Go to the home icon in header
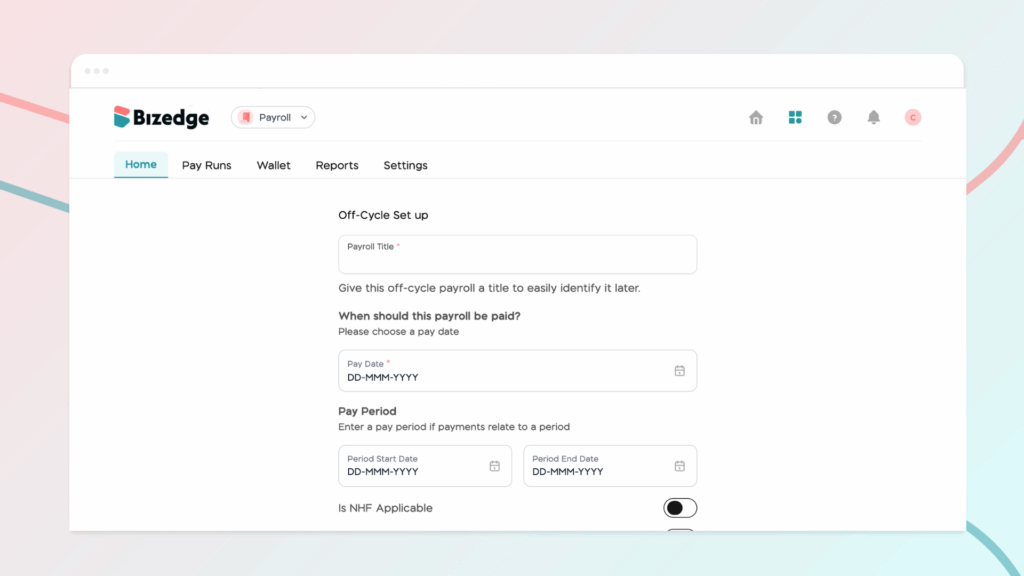 coord(756,118)
